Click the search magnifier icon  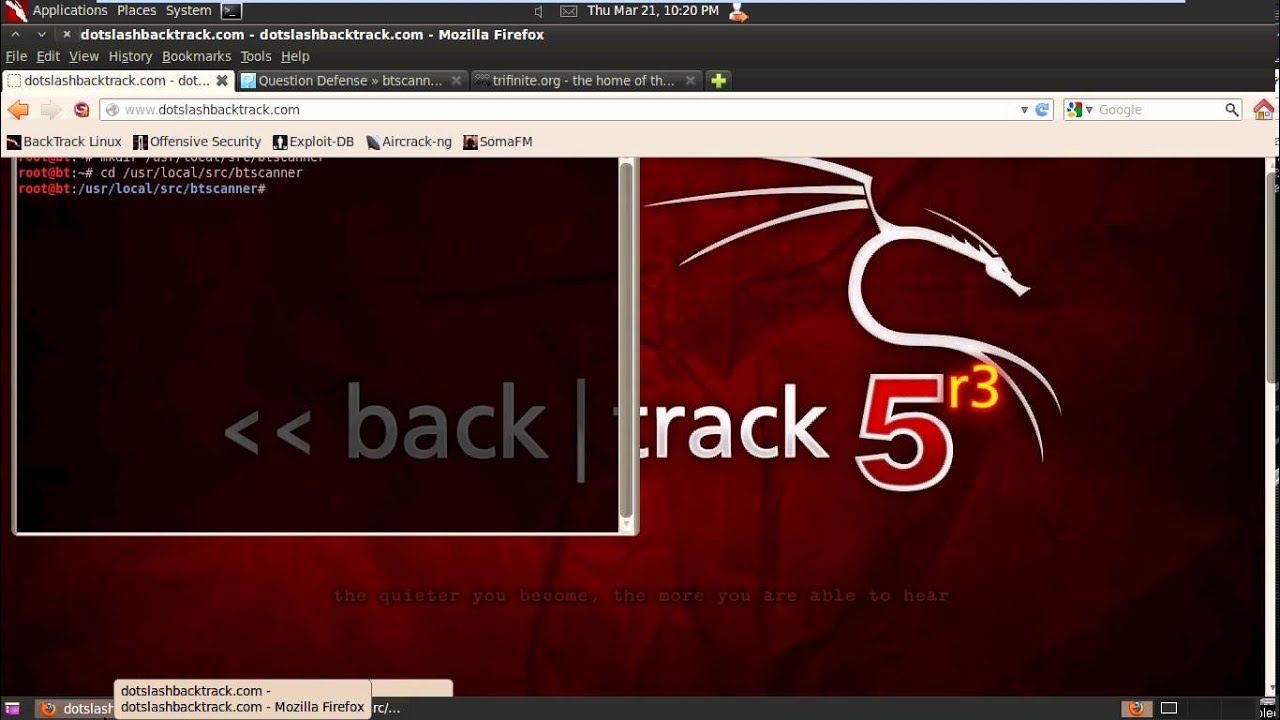click(x=1232, y=110)
